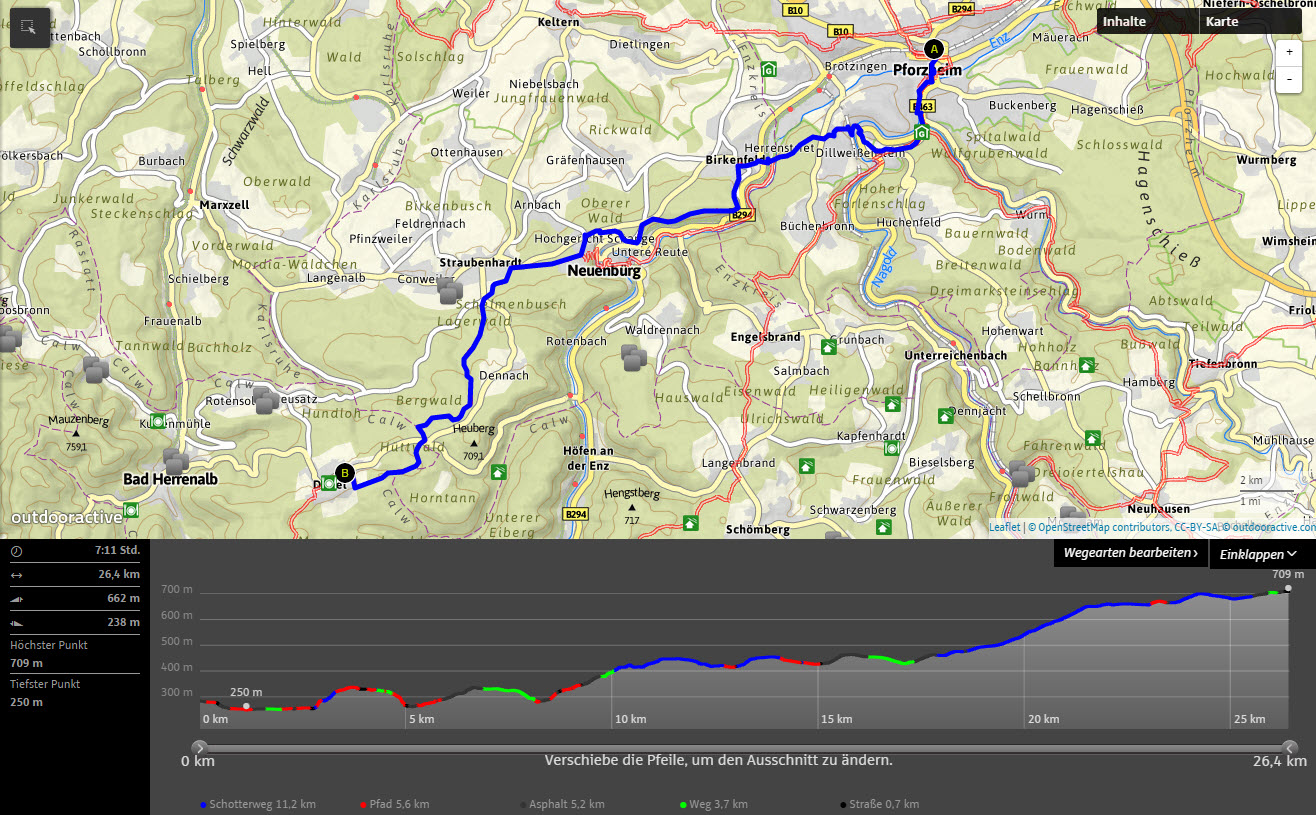This screenshot has width=1316, height=815.
Task: Expand the cluster icon near Bieselsberg
Action: point(1021,473)
